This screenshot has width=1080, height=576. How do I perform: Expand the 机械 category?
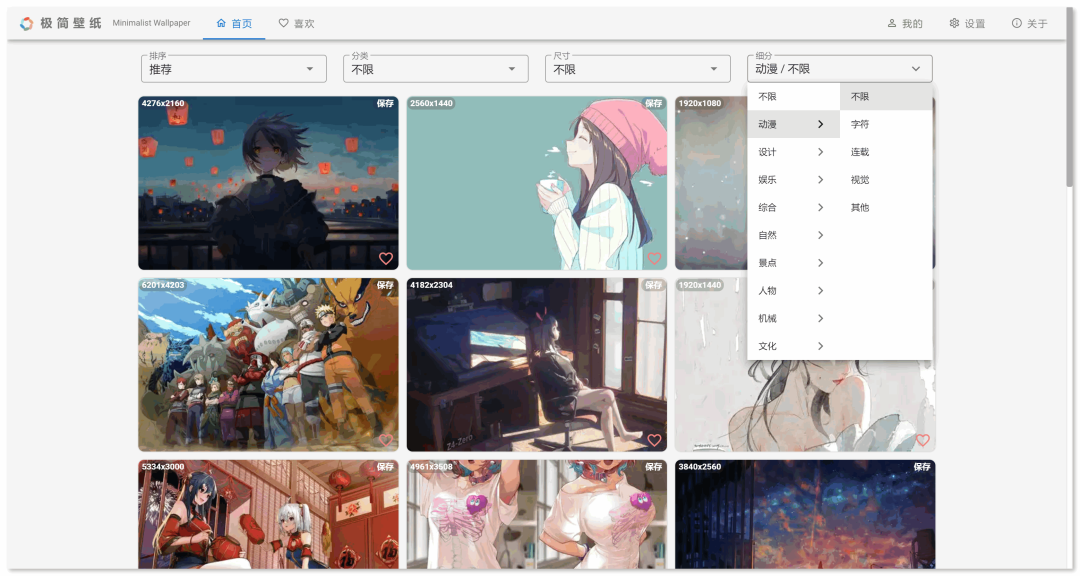(793, 318)
